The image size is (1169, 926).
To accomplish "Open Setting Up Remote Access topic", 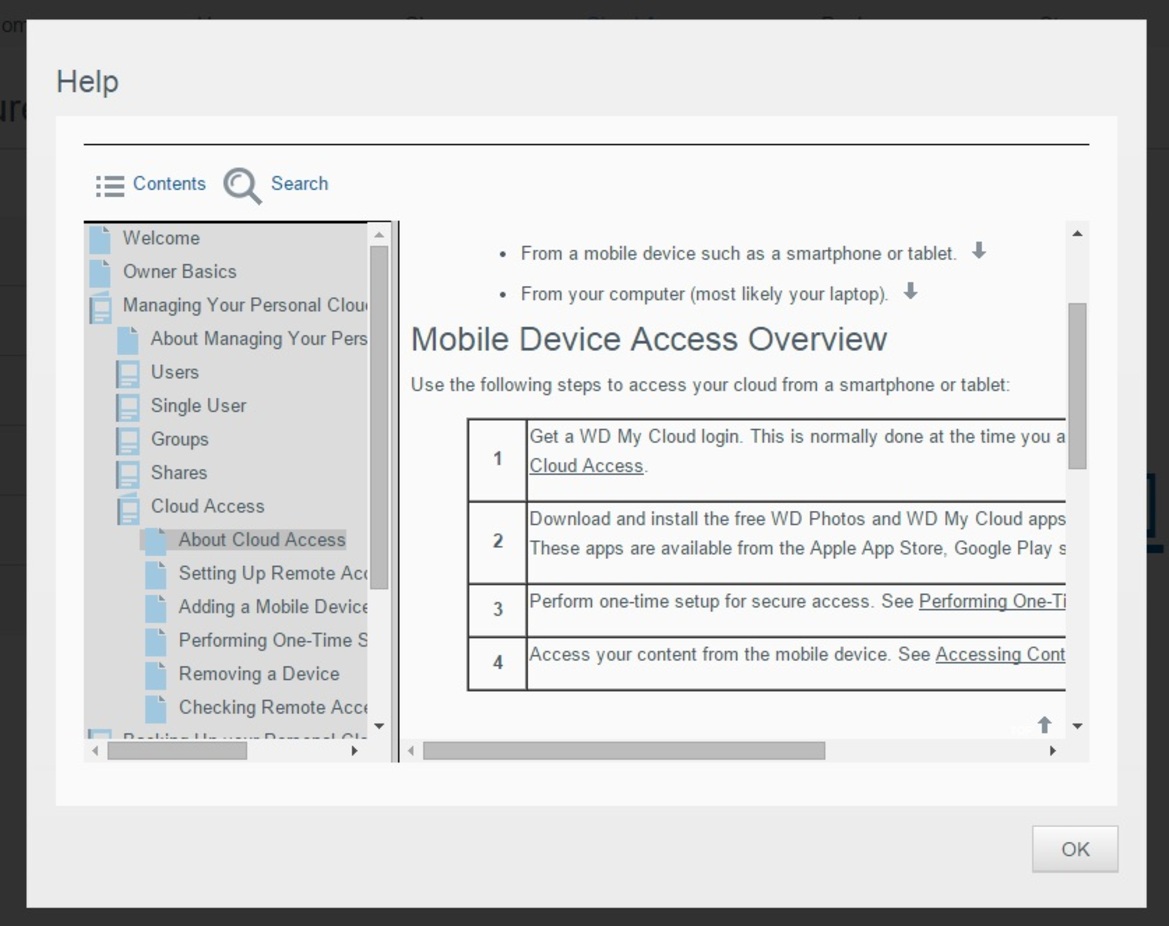I will point(273,573).
